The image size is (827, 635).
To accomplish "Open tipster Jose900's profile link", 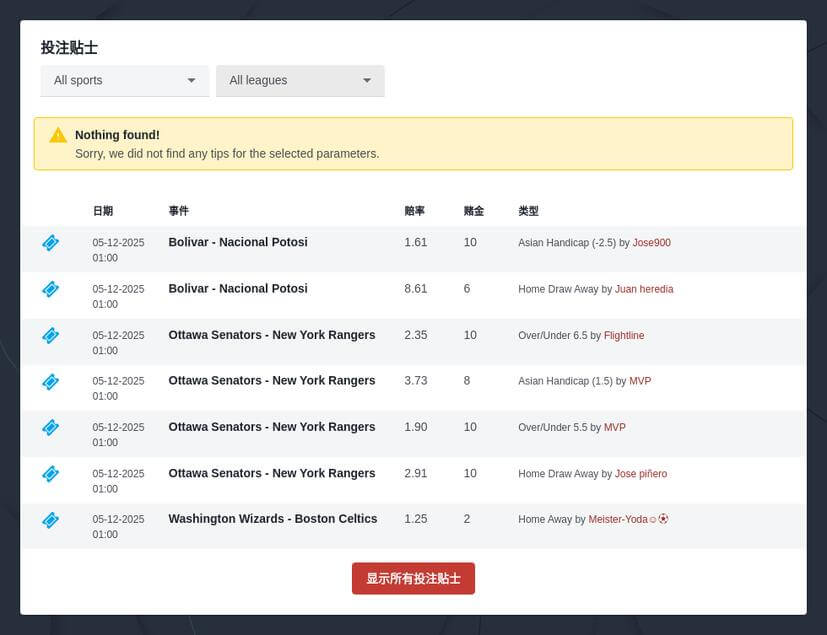I will click(x=651, y=243).
